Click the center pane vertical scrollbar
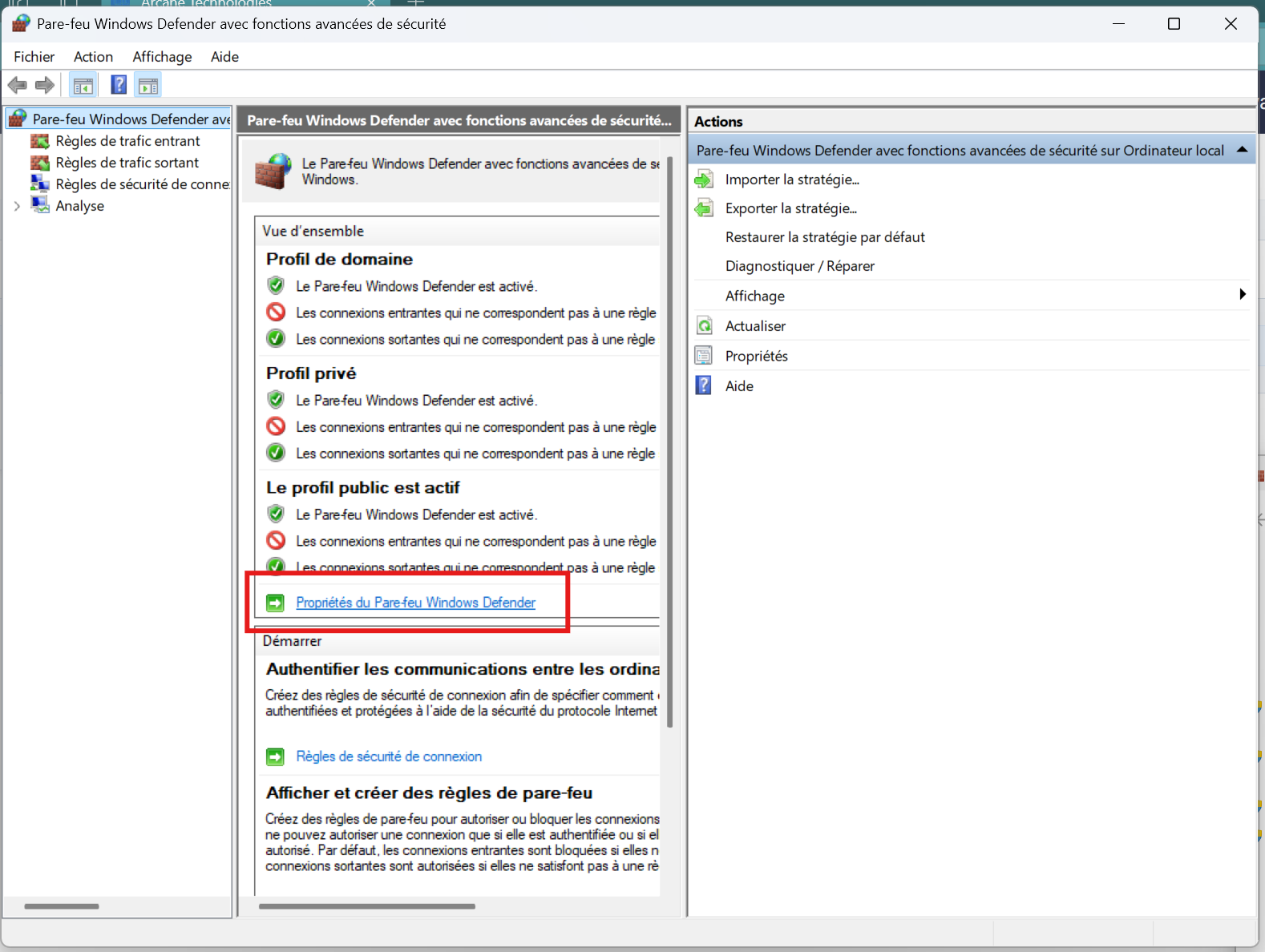Image resolution: width=1265 pixels, height=952 pixels. [669, 441]
